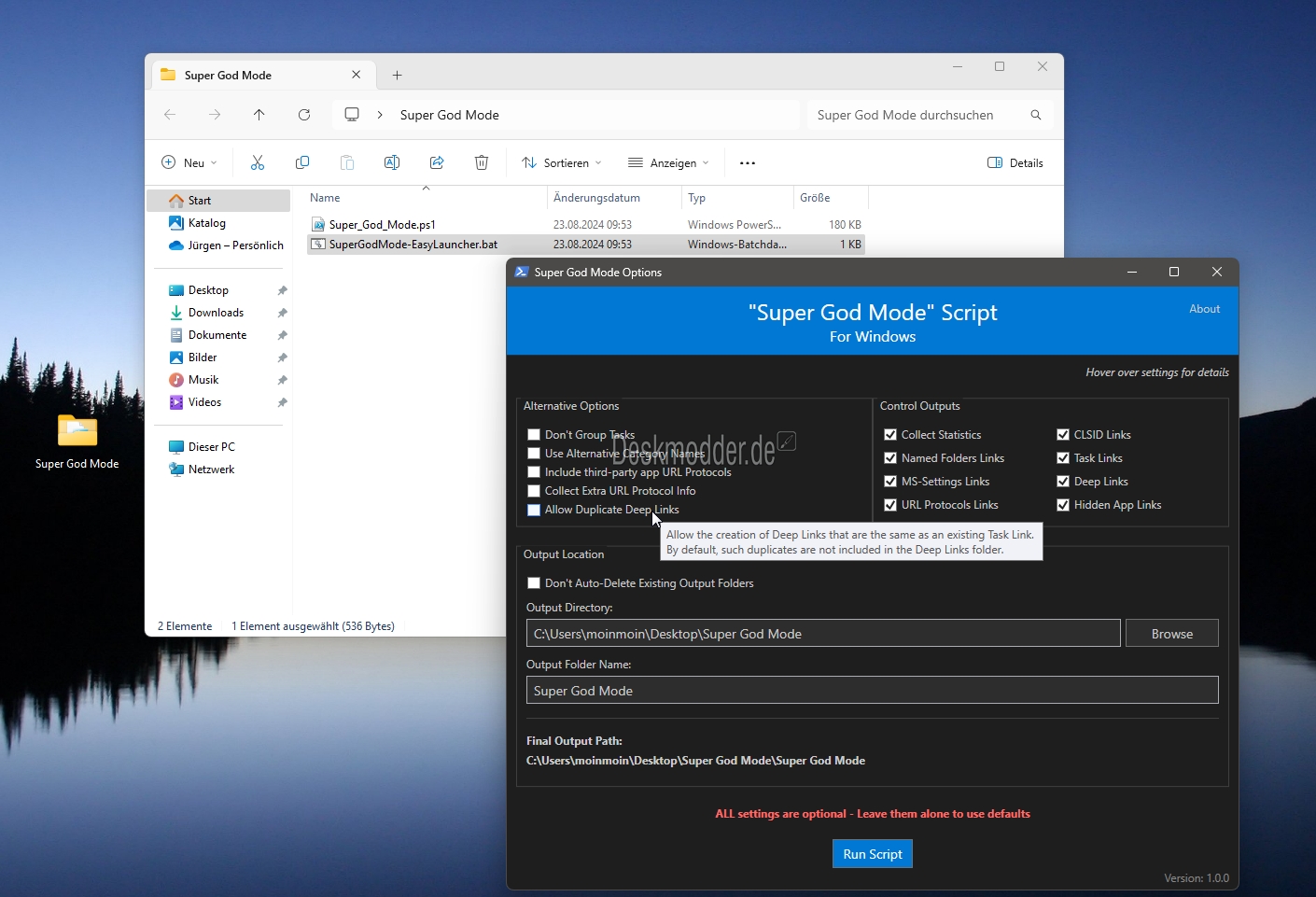Toggle Deep Links output checkbox

tap(1063, 482)
